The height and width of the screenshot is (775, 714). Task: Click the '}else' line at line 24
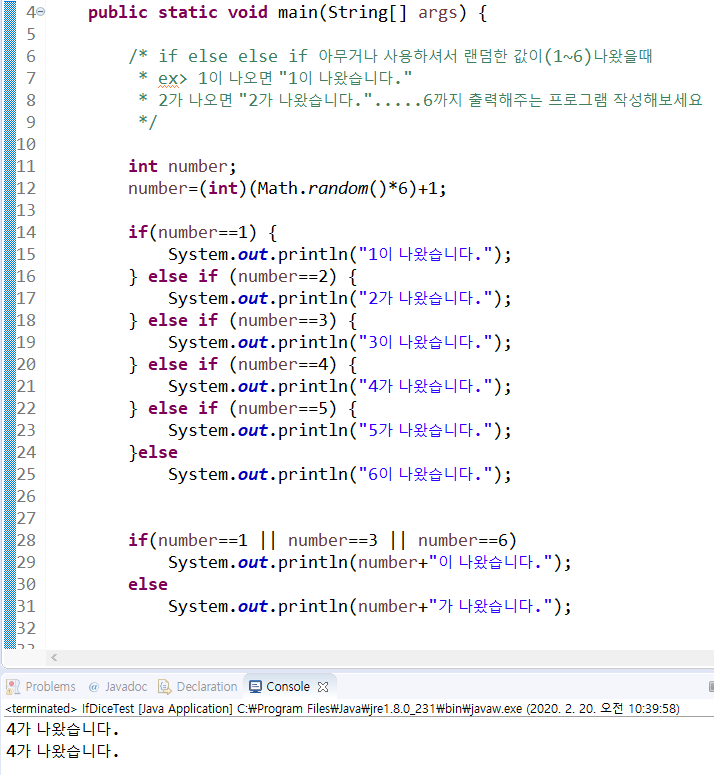(153, 452)
